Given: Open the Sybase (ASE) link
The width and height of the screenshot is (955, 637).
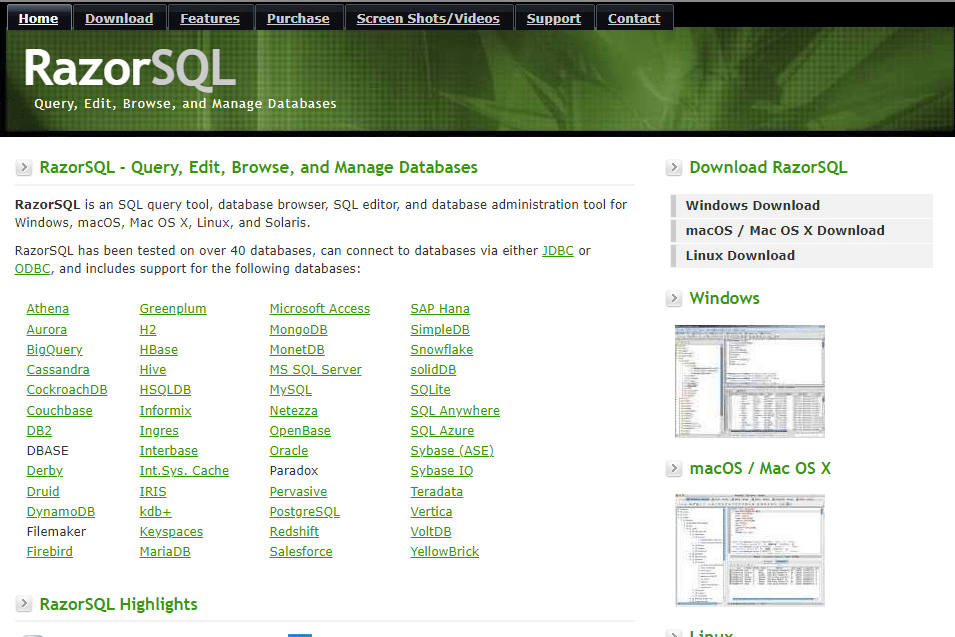Looking at the screenshot, I should (452, 451).
